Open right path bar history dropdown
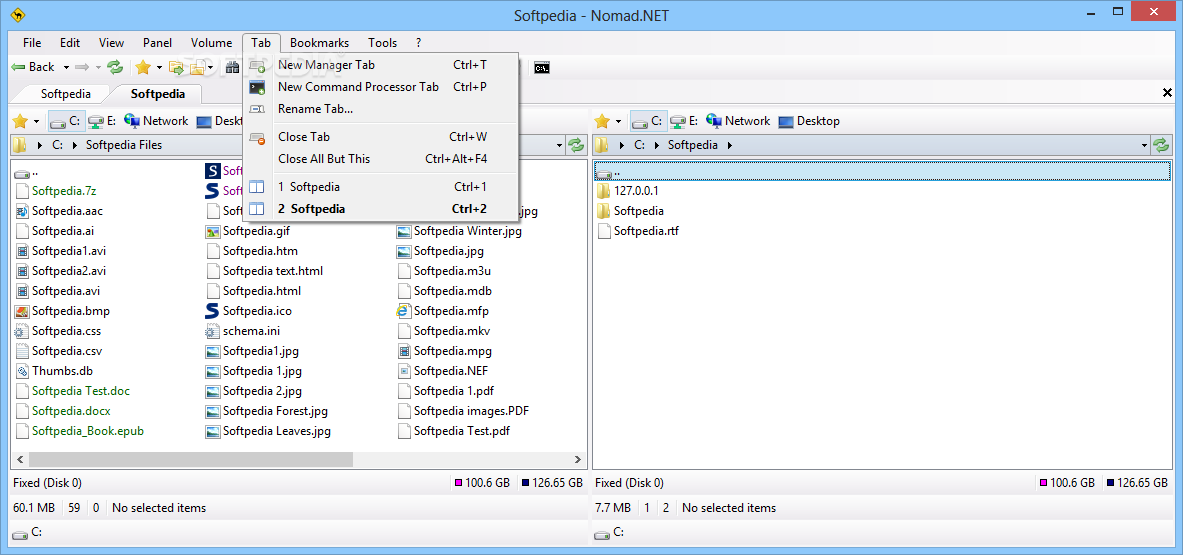This screenshot has width=1183, height=555. (x=1145, y=145)
